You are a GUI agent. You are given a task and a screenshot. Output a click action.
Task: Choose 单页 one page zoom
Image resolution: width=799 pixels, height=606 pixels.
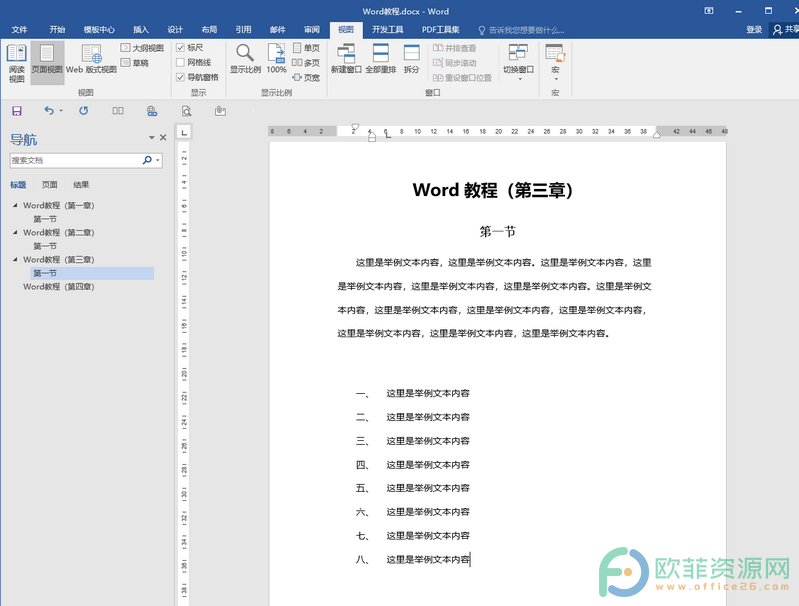(306, 48)
